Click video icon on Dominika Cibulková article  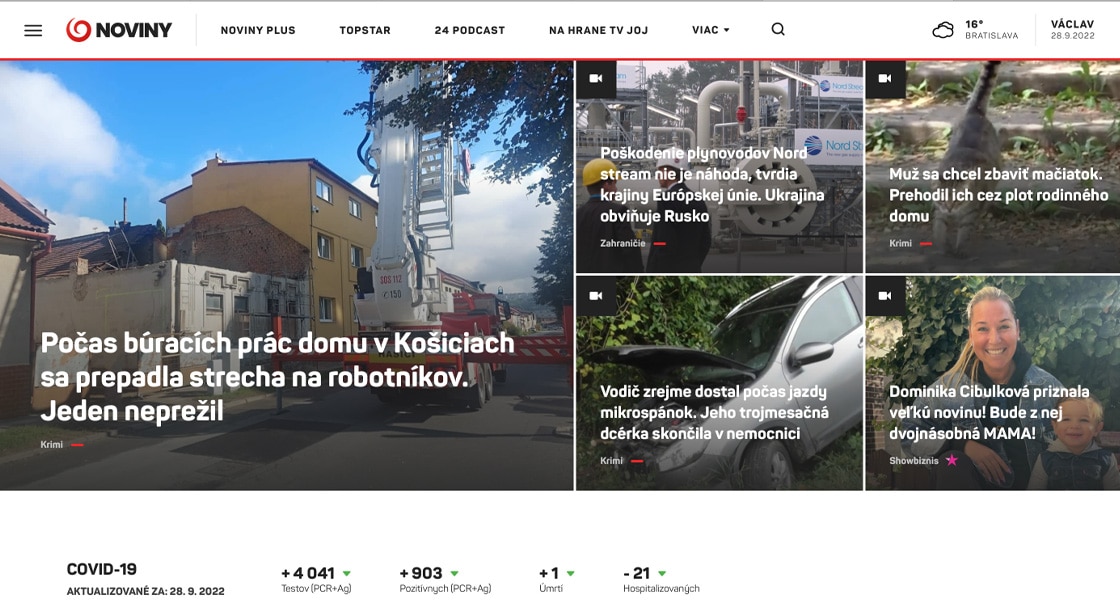pyautogui.click(x=885, y=296)
